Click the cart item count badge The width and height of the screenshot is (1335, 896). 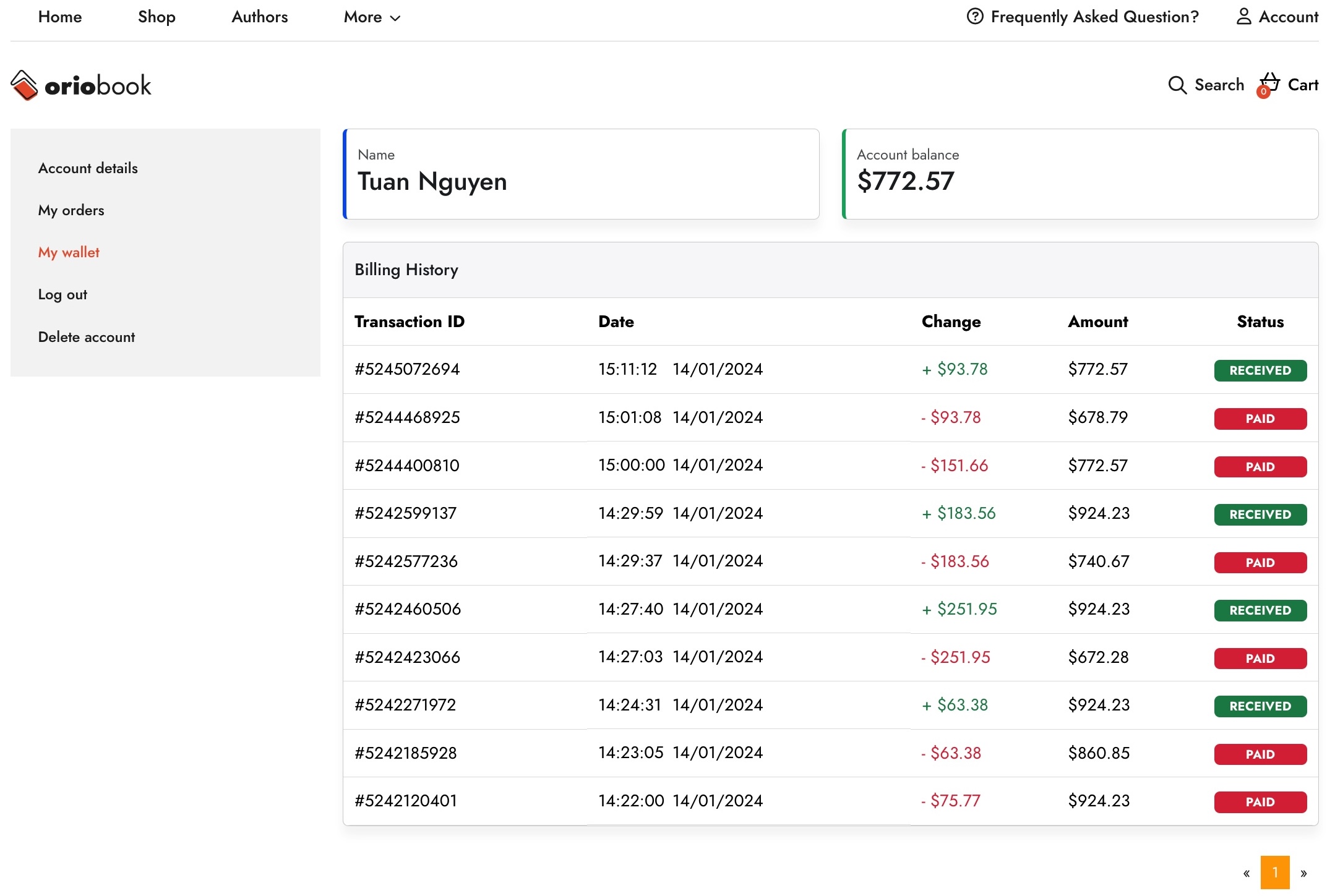pyautogui.click(x=1263, y=92)
